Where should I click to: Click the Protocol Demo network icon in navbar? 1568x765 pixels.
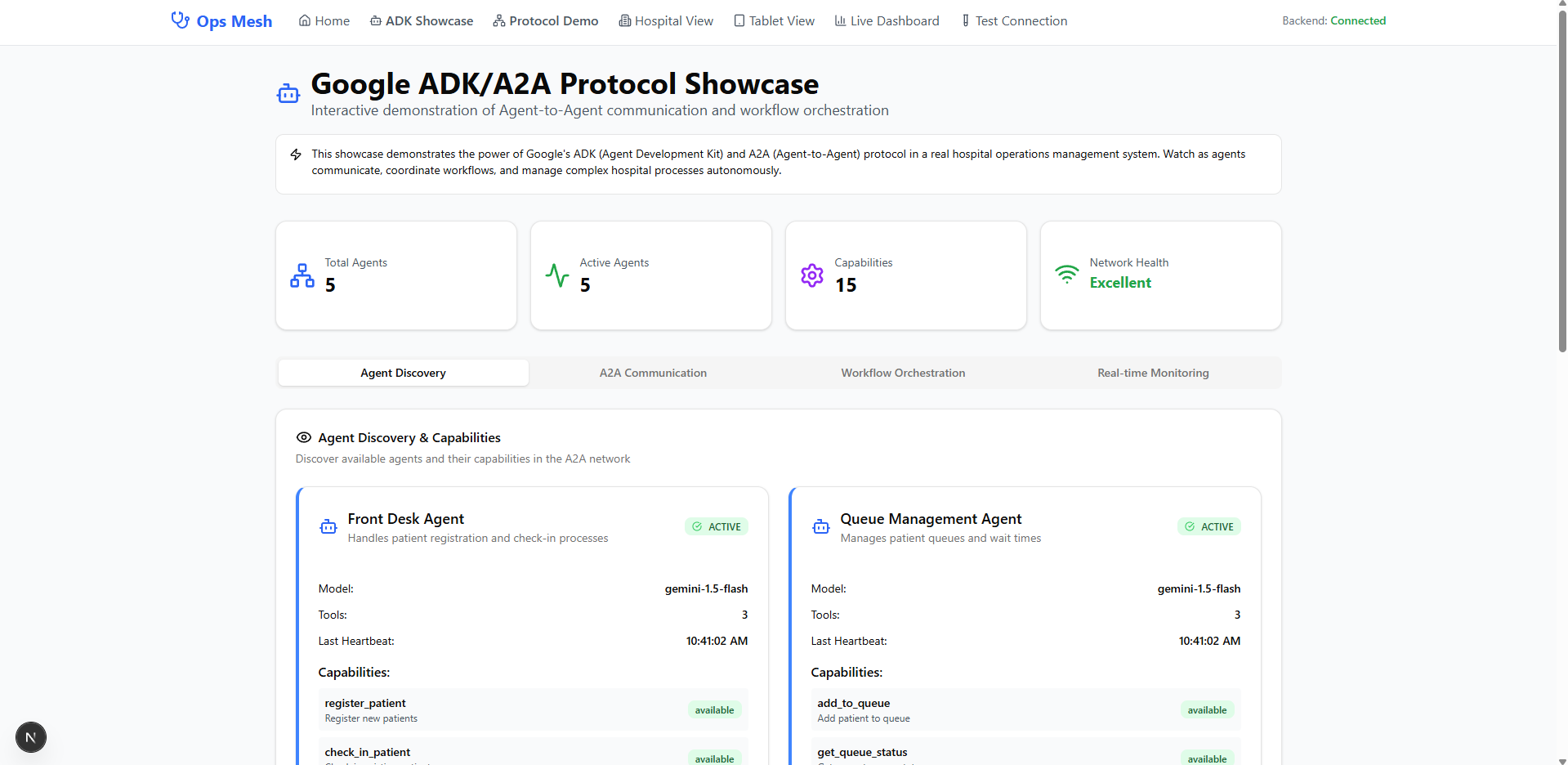(x=499, y=20)
